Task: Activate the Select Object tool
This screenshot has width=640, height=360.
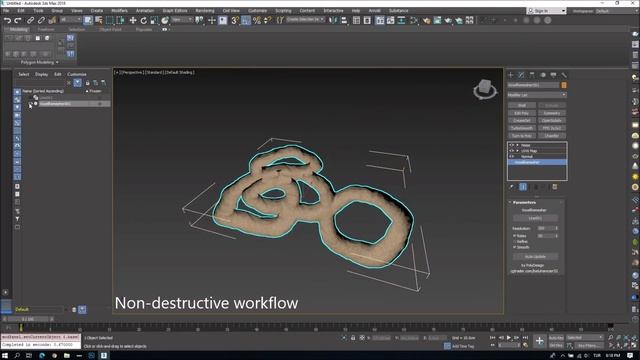Action: [x=88, y=20]
